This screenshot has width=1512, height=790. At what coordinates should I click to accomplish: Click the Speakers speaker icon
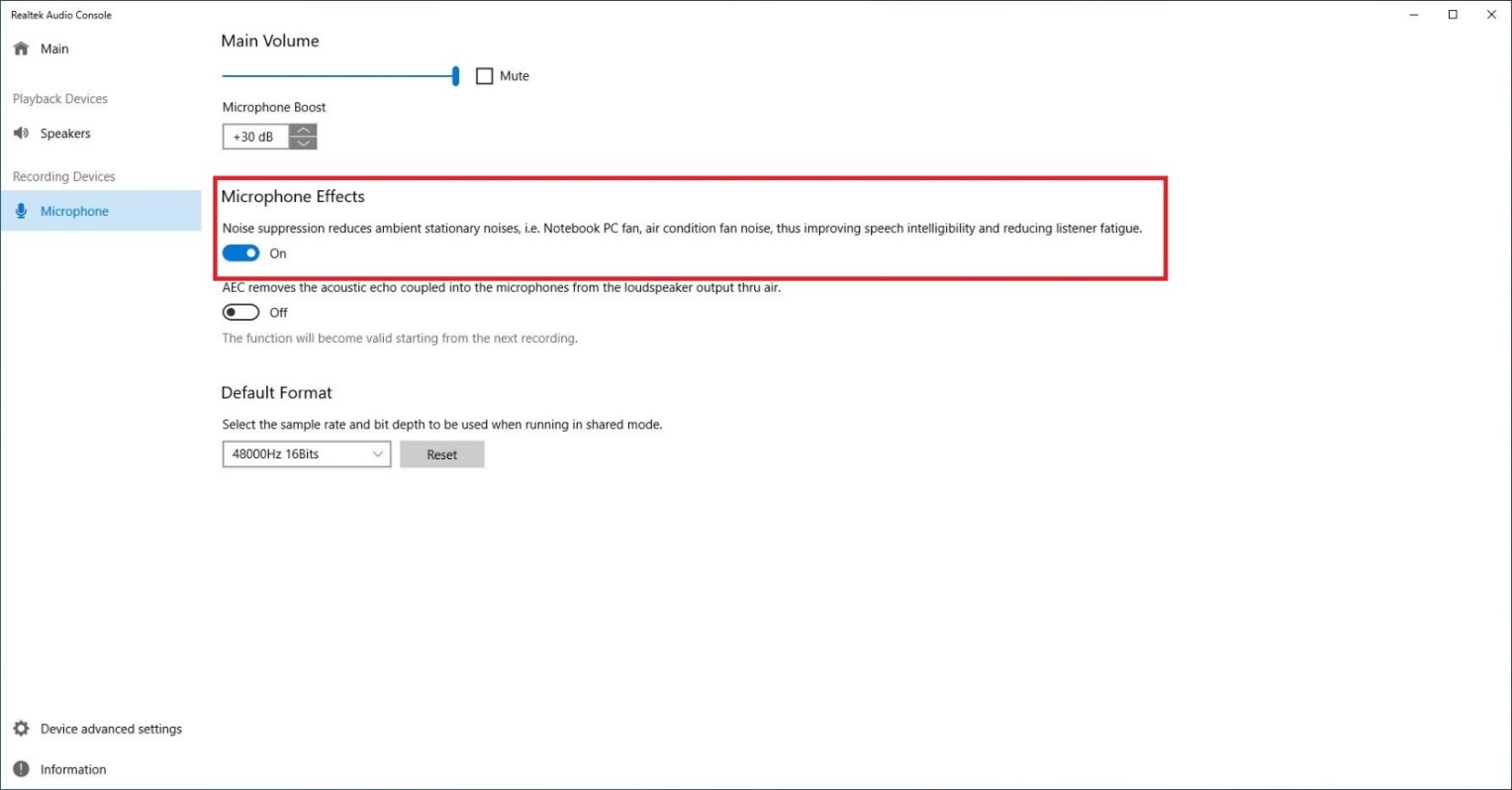[21, 134]
